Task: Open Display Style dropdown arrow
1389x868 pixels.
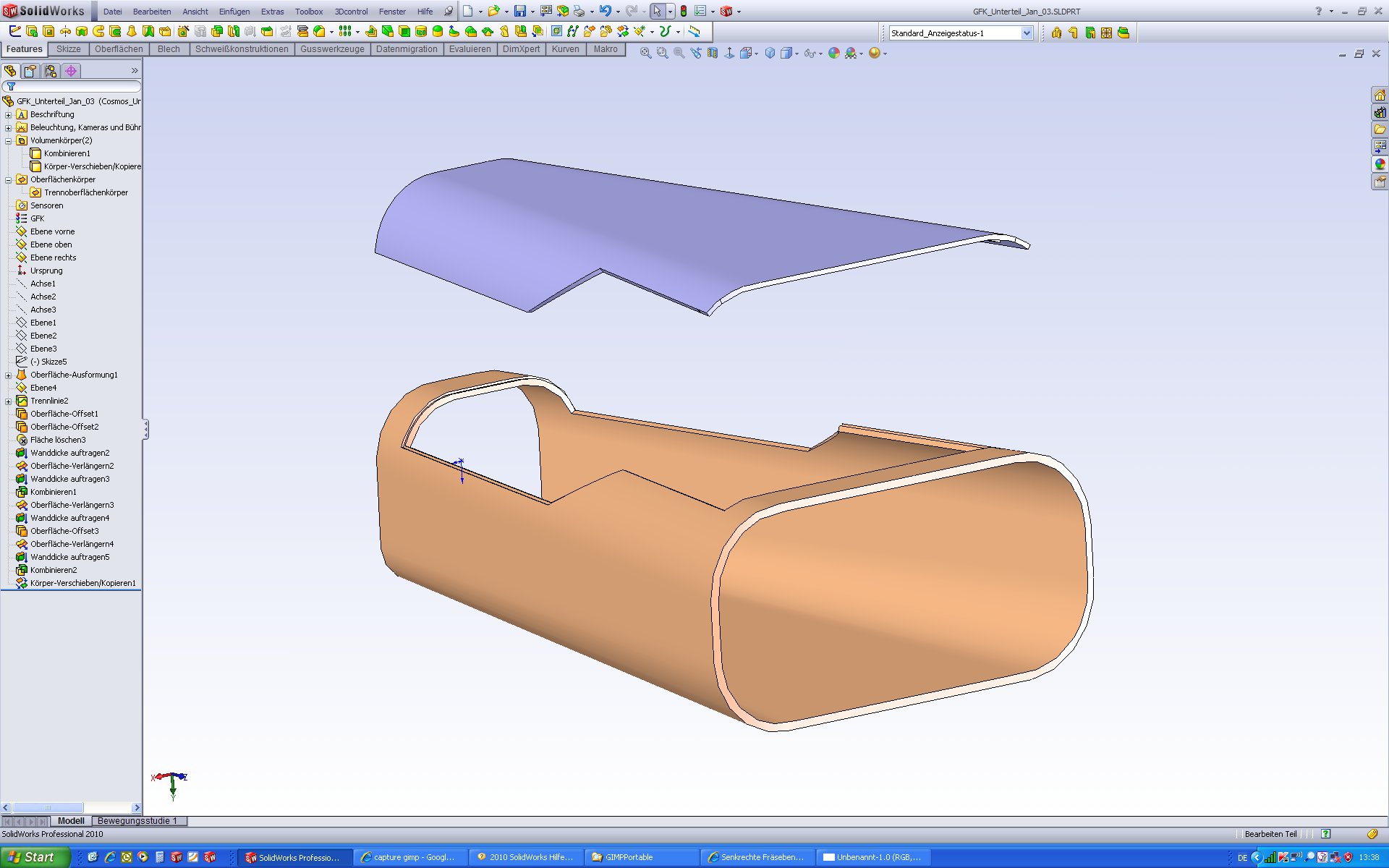Action: [797, 54]
